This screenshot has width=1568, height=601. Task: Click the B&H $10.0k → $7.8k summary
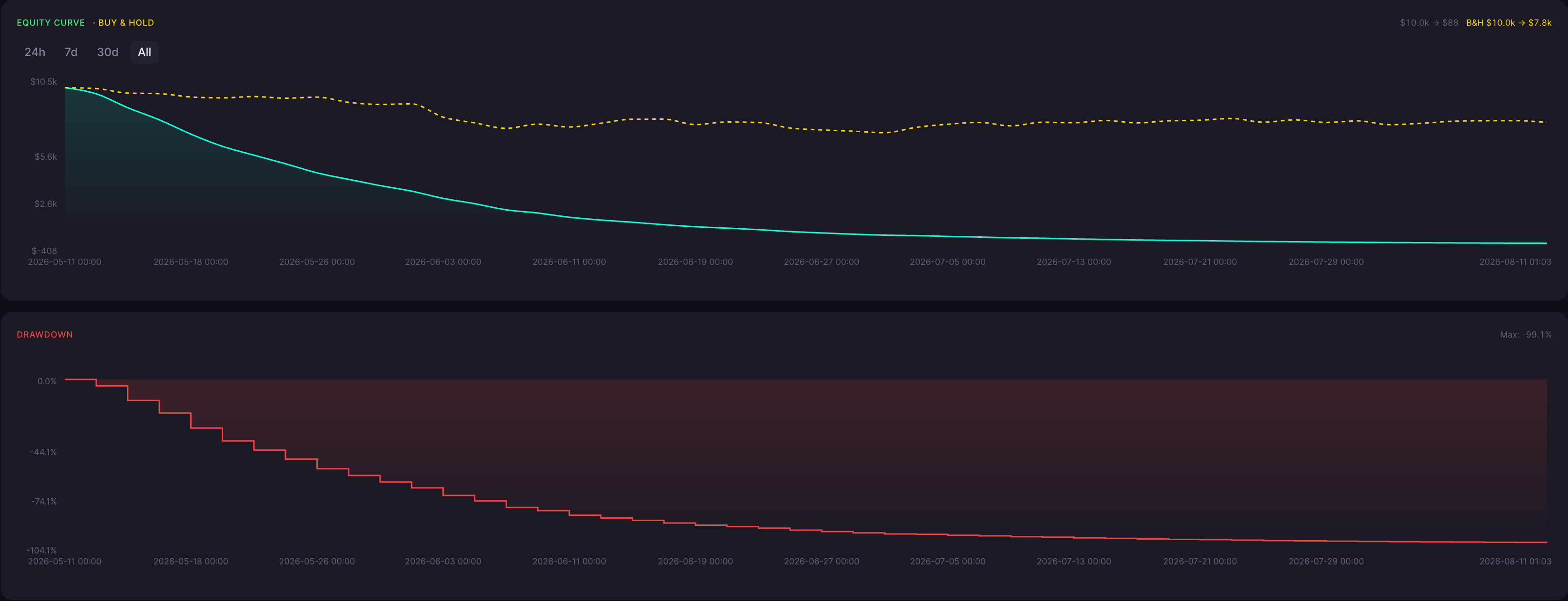pos(1509,22)
